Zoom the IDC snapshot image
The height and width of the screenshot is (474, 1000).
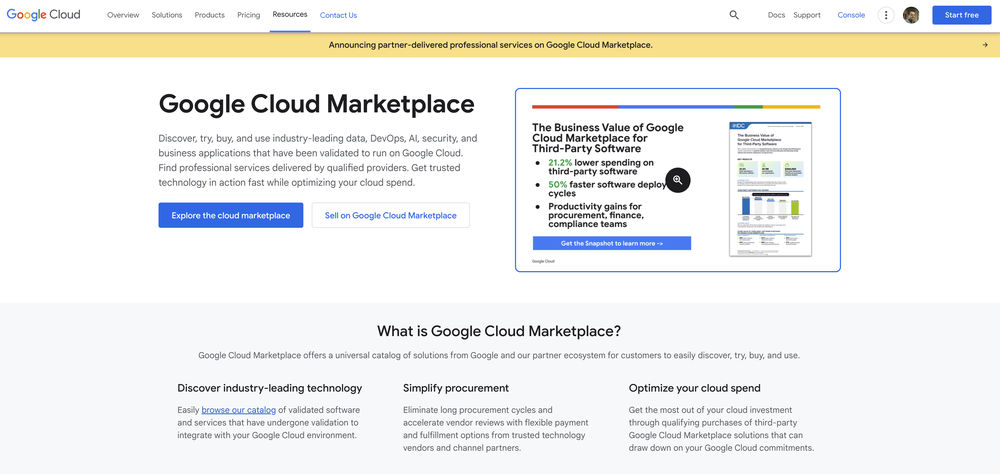[x=677, y=180]
